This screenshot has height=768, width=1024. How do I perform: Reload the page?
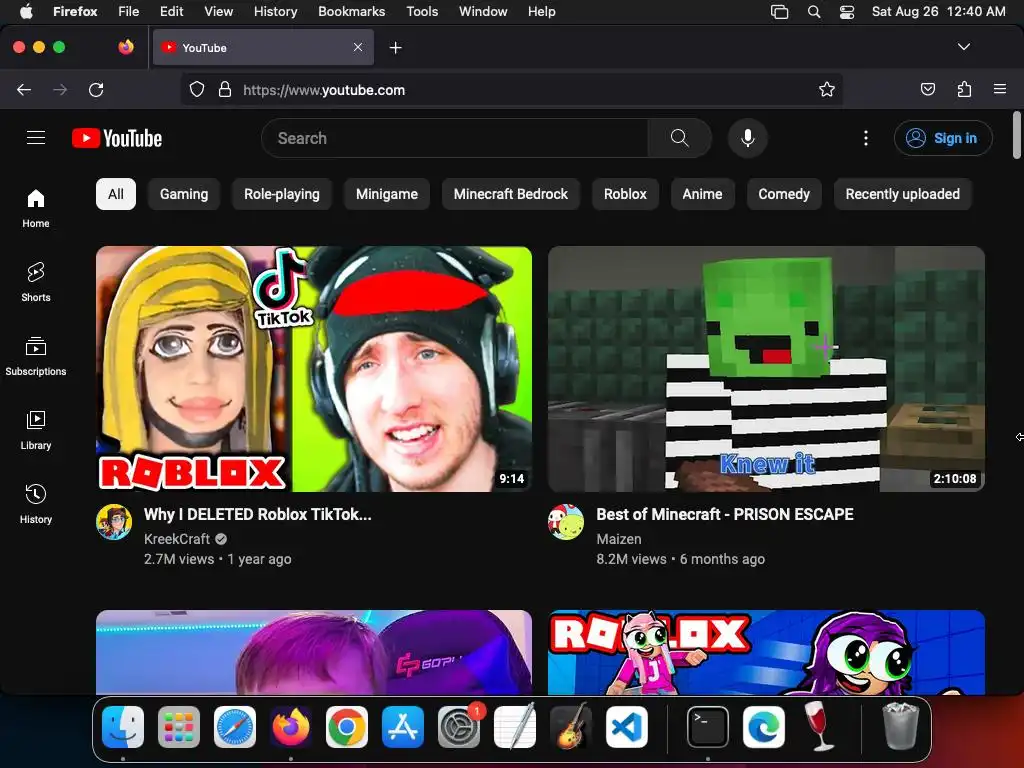tap(96, 89)
